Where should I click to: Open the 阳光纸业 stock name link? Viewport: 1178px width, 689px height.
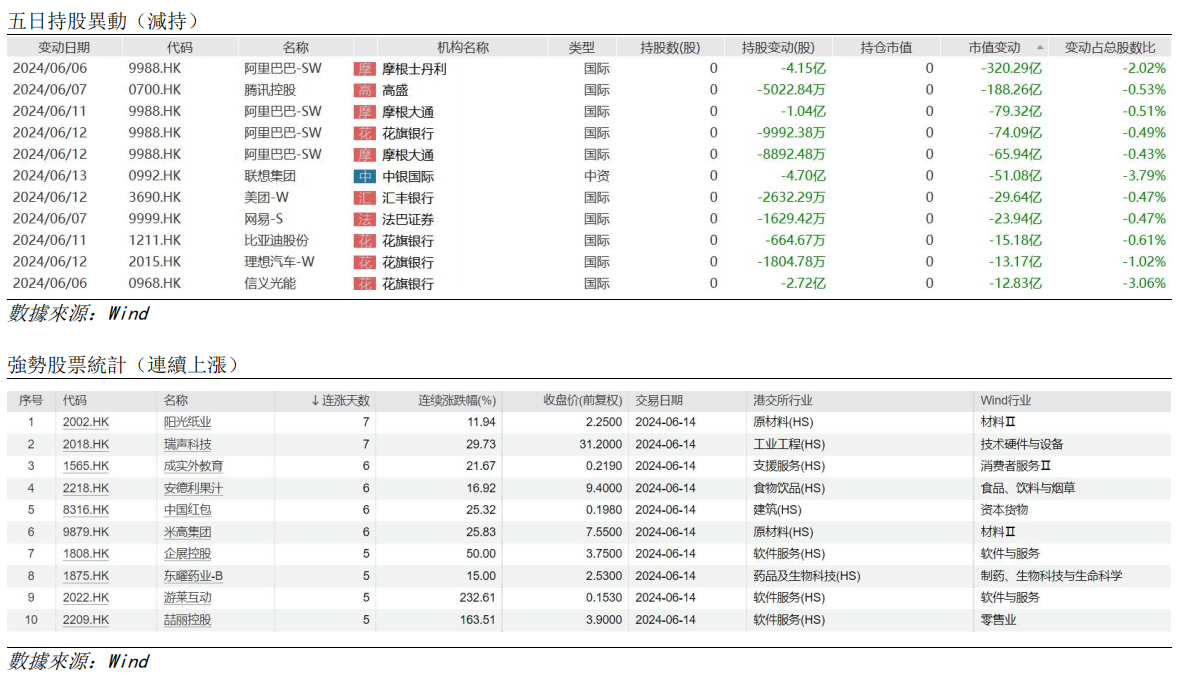(188, 422)
